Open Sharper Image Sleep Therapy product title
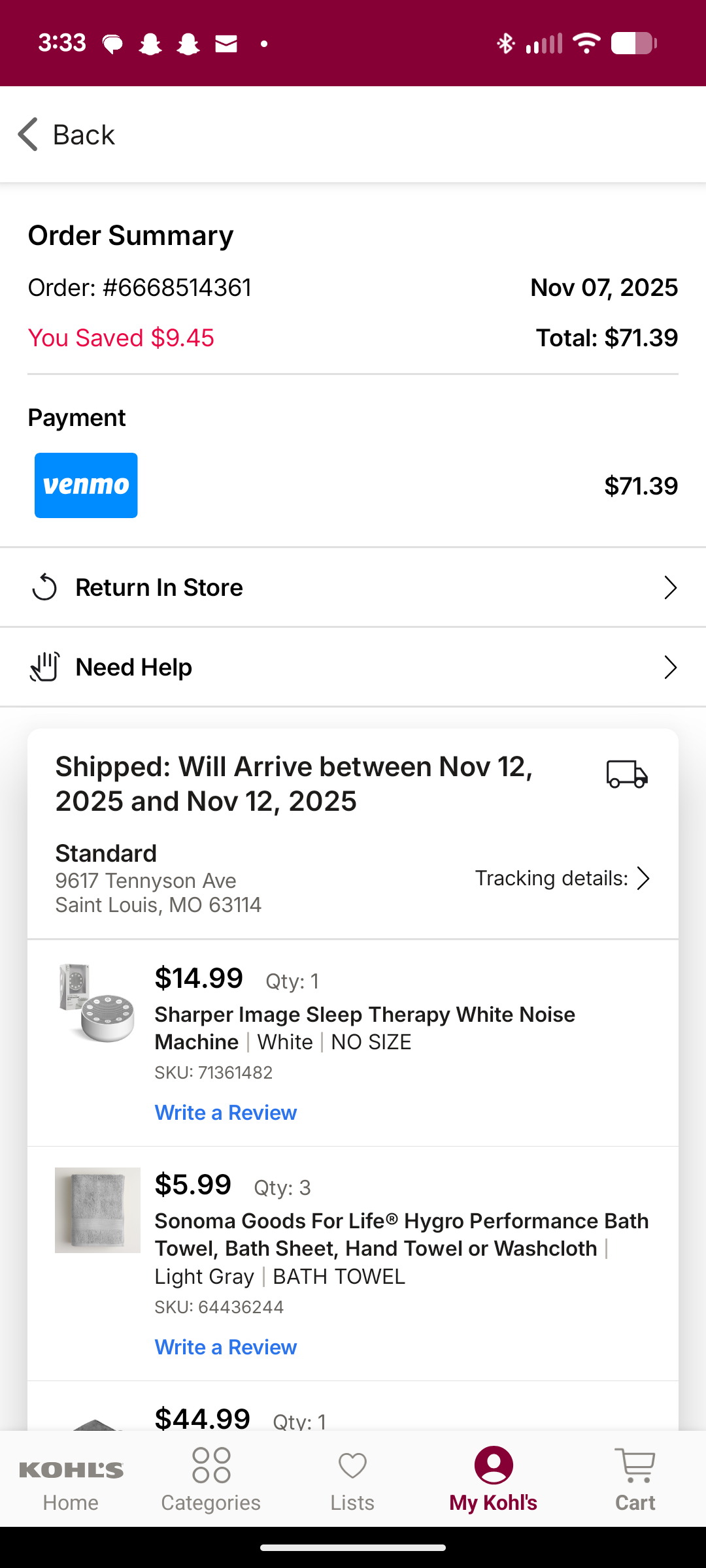The width and height of the screenshot is (706, 1568). point(365,1028)
